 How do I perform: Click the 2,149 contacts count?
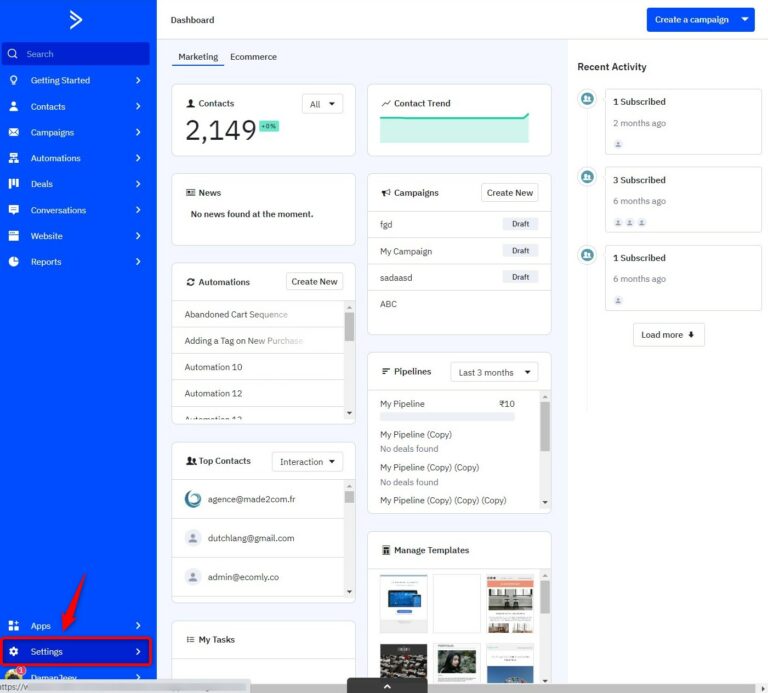coord(220,130)
